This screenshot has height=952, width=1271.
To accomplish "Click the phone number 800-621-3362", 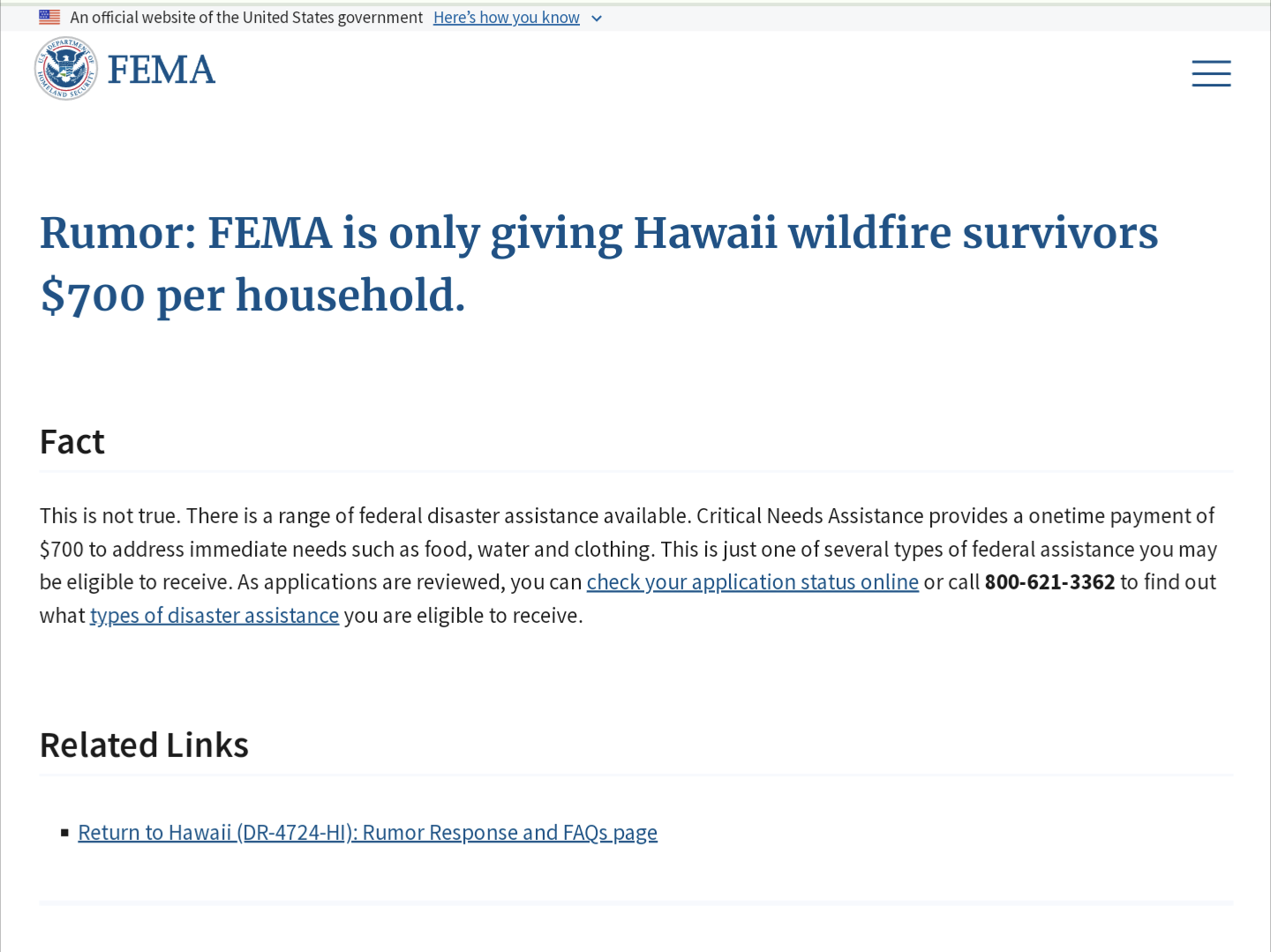I will coord(1049,582).
